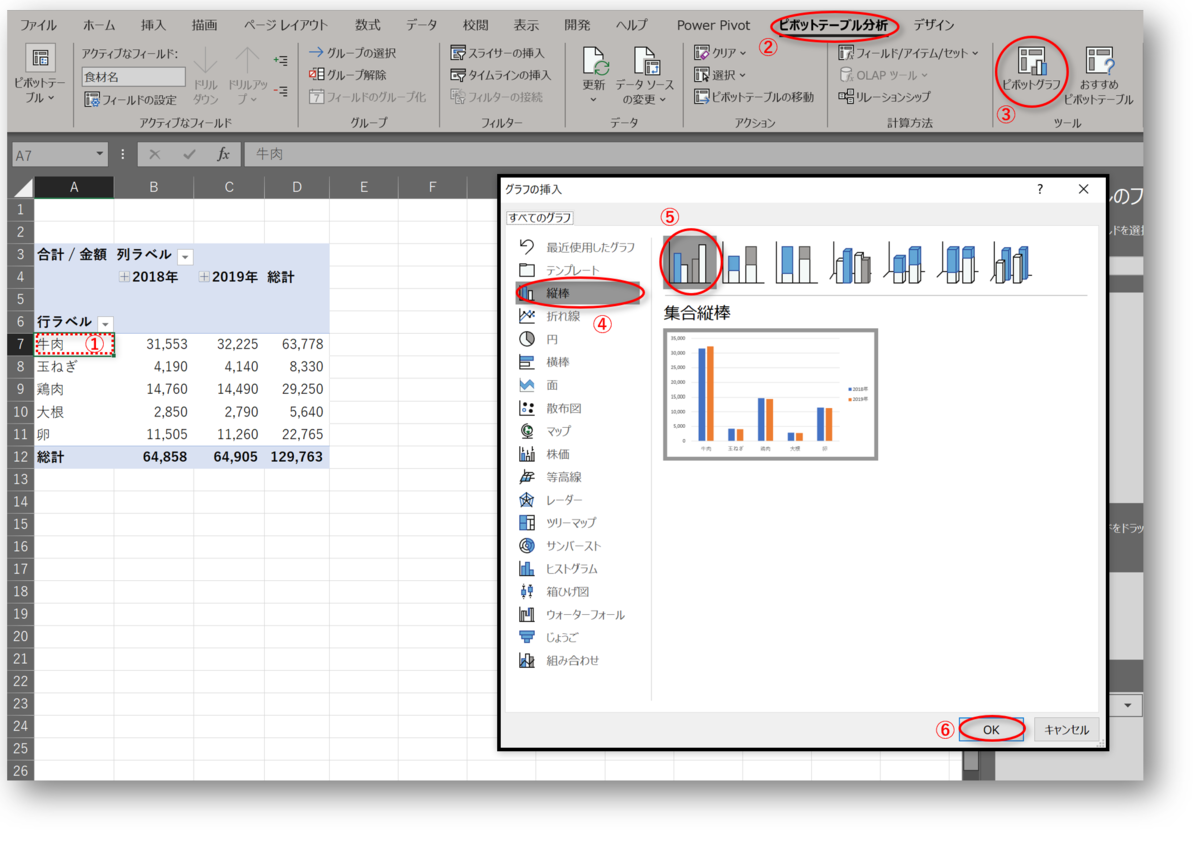Click the insert function fx button
The width and height of the screenshot is (1200, 846).
223,155
